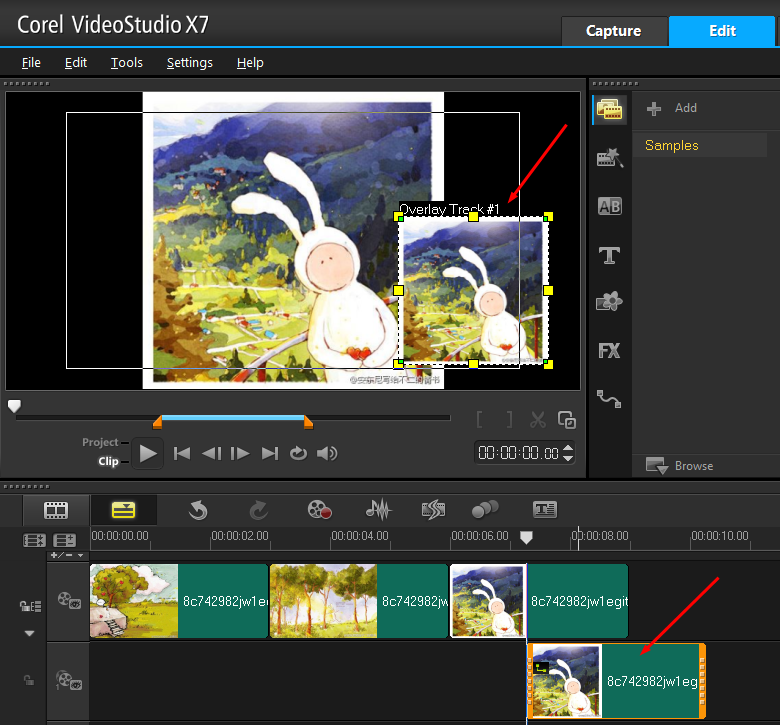Image resolution: width=780 pixels, height=725 pixels.
Task: Open the Path motion library icon
Action: pyautogui.click(x=609, y=398)
